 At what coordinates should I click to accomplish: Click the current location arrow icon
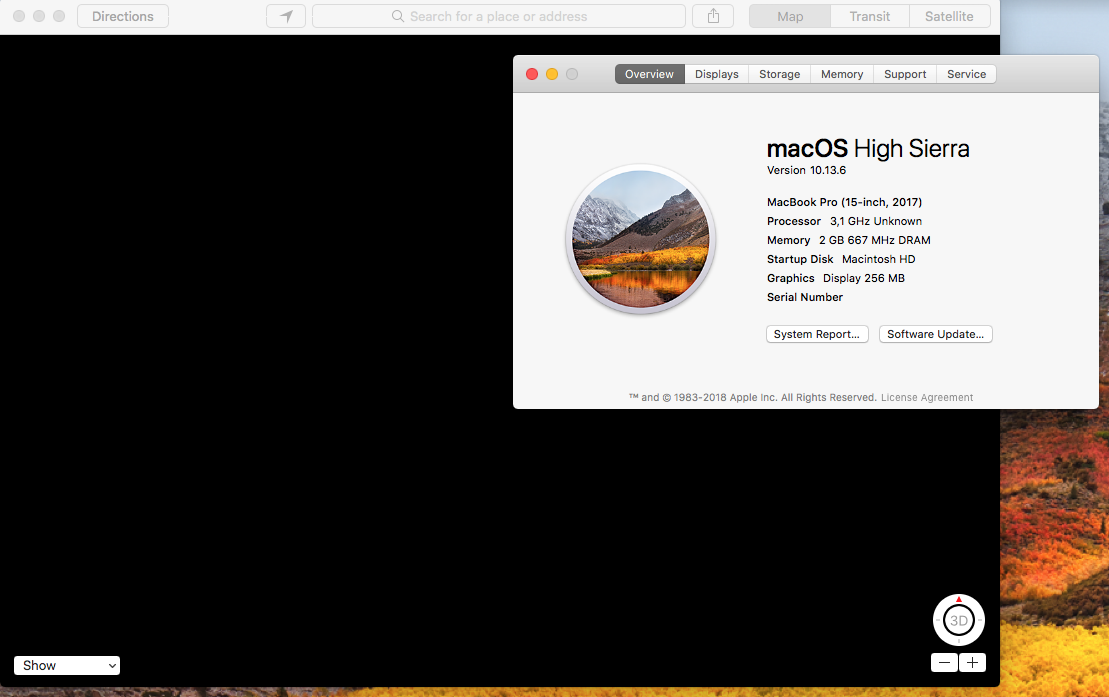tap(286, 16)
